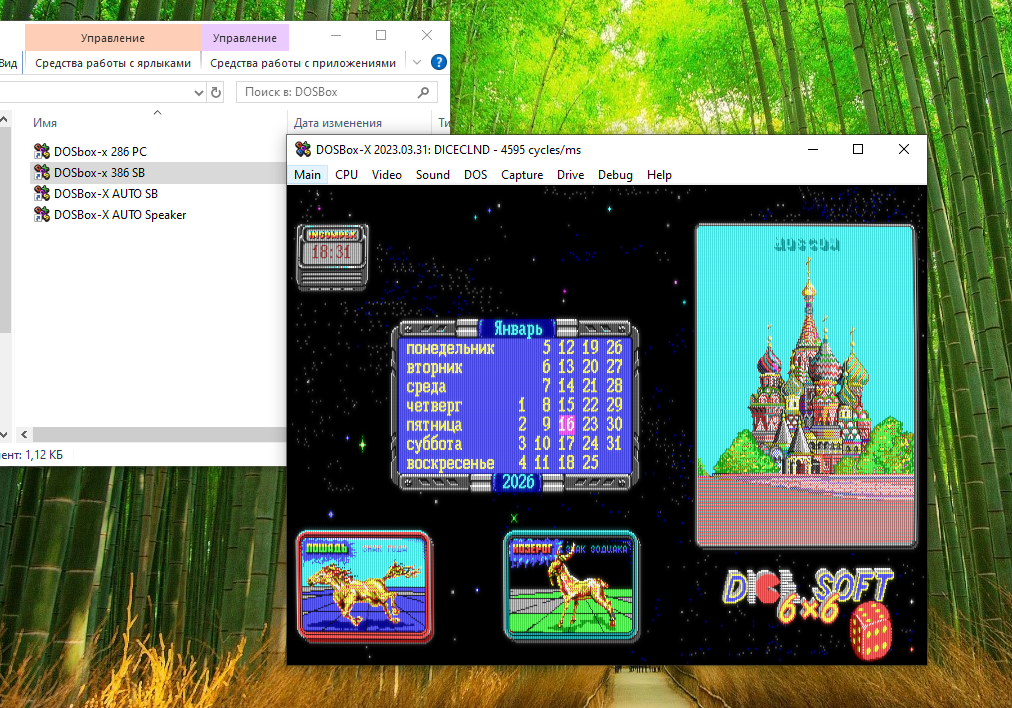The image size is (1012, 708).
Task: Select the DOSBox-X AUTO Speaker shortcut icon
Action: (x=42, y=215)
